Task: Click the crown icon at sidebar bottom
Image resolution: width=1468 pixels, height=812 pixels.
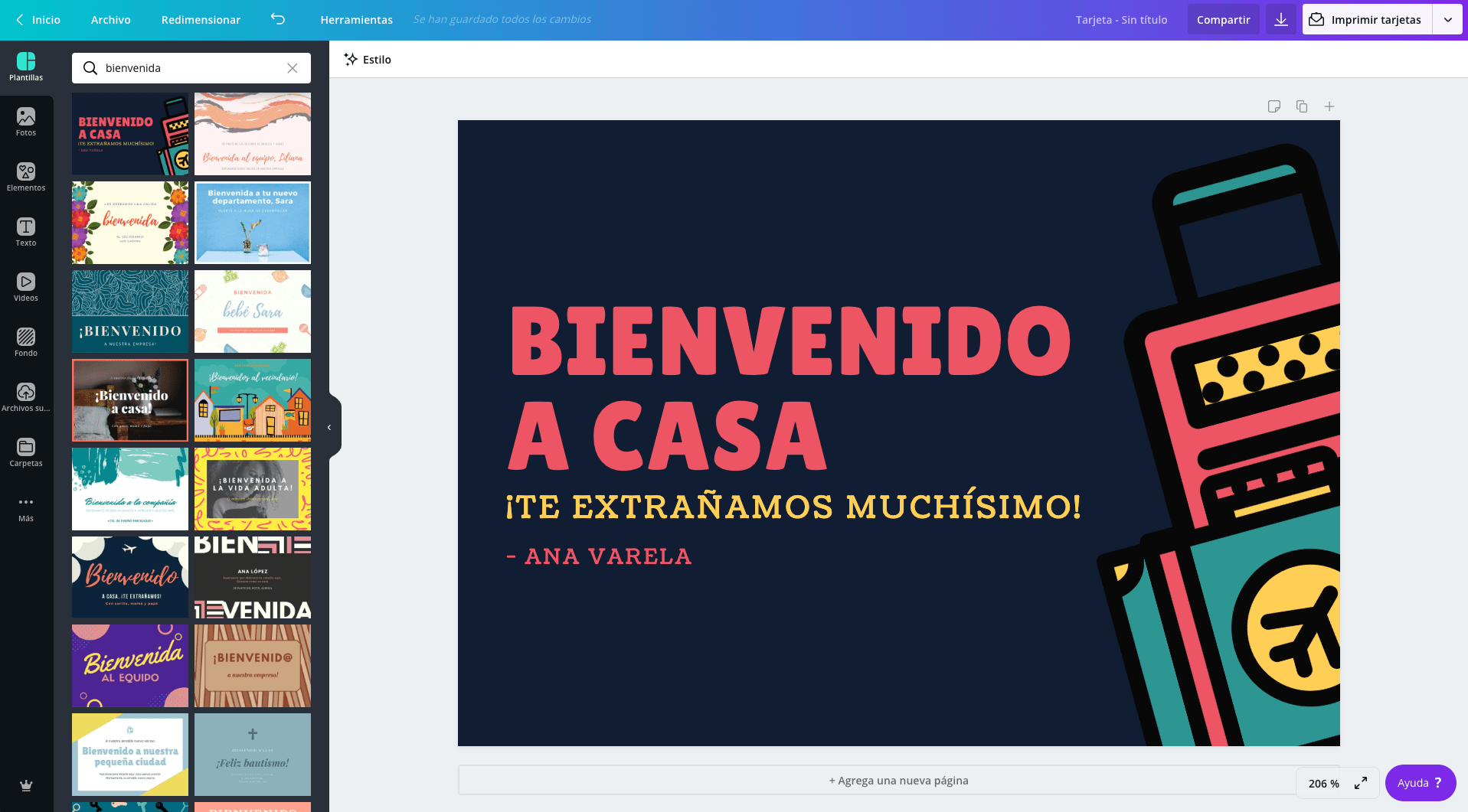Action: click(x=26, y=785)
